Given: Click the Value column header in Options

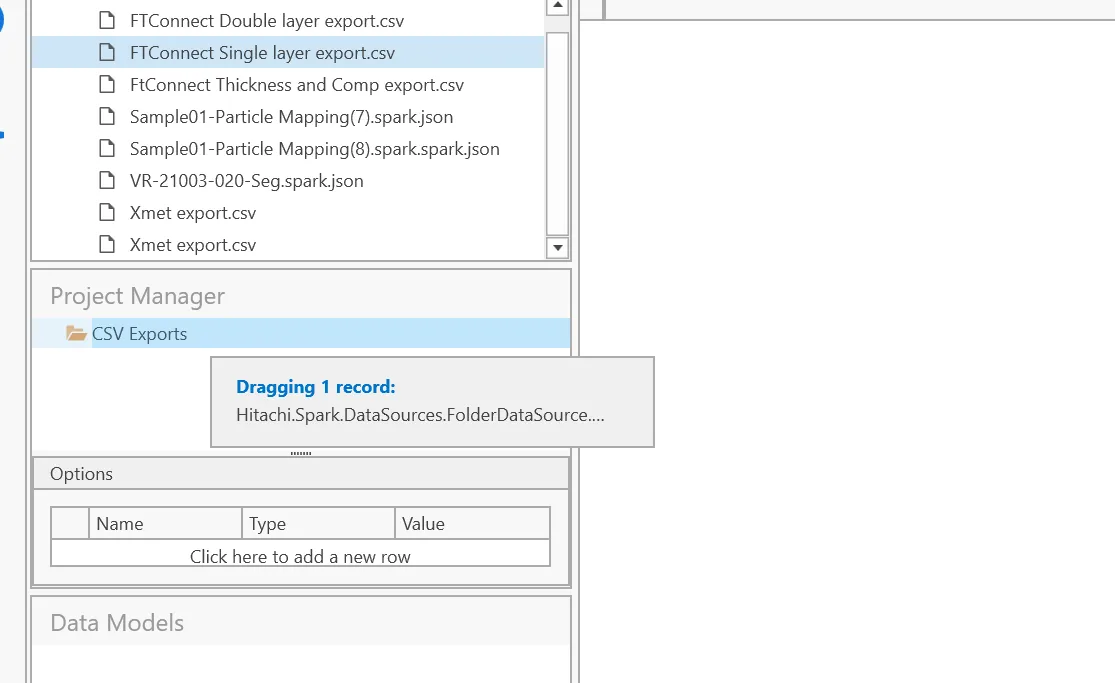Looking at the screenshot, I should pyautogui.click(x=472, y=524).
